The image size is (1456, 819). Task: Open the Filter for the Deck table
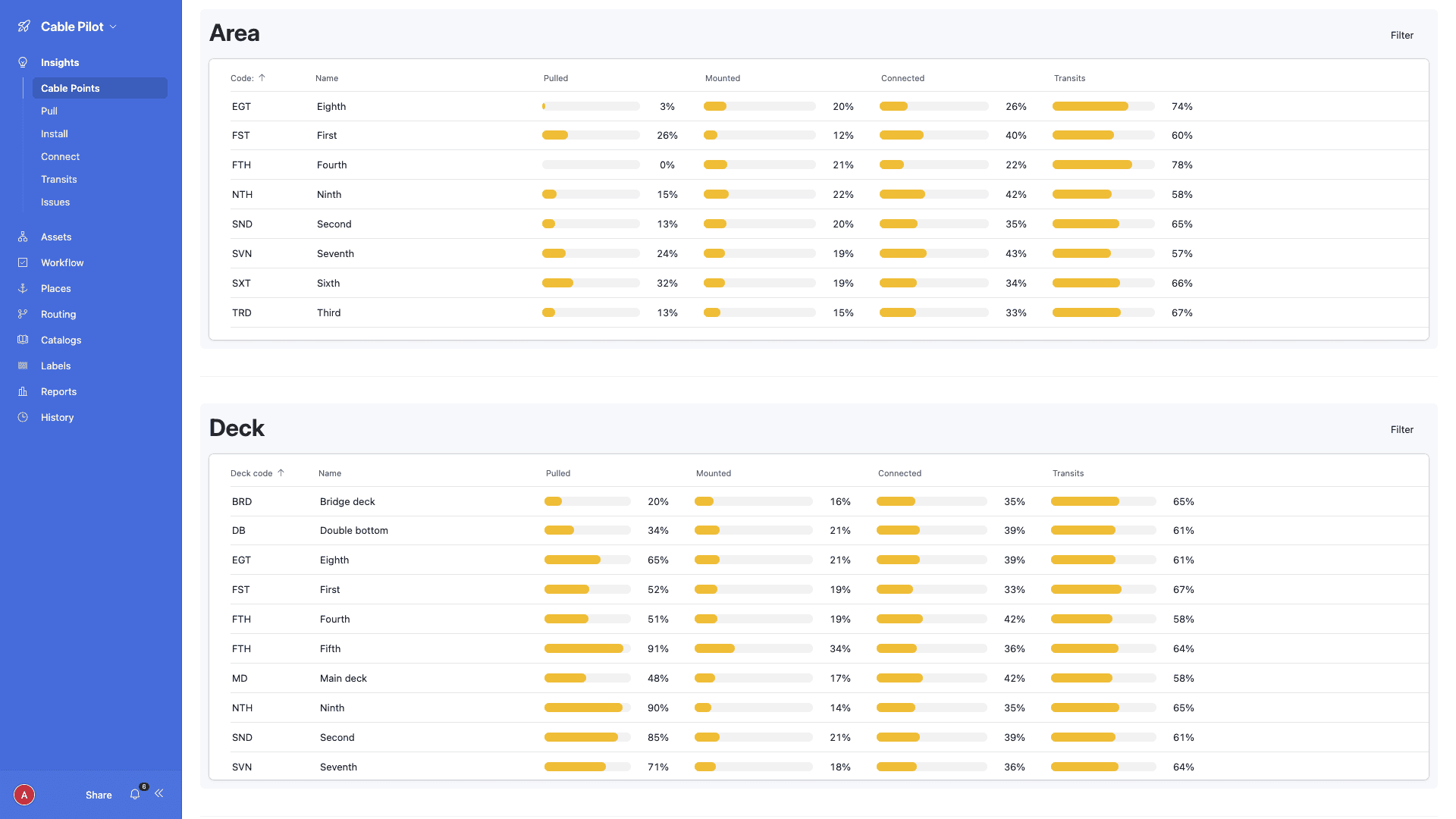click(x=1401, y=429)
